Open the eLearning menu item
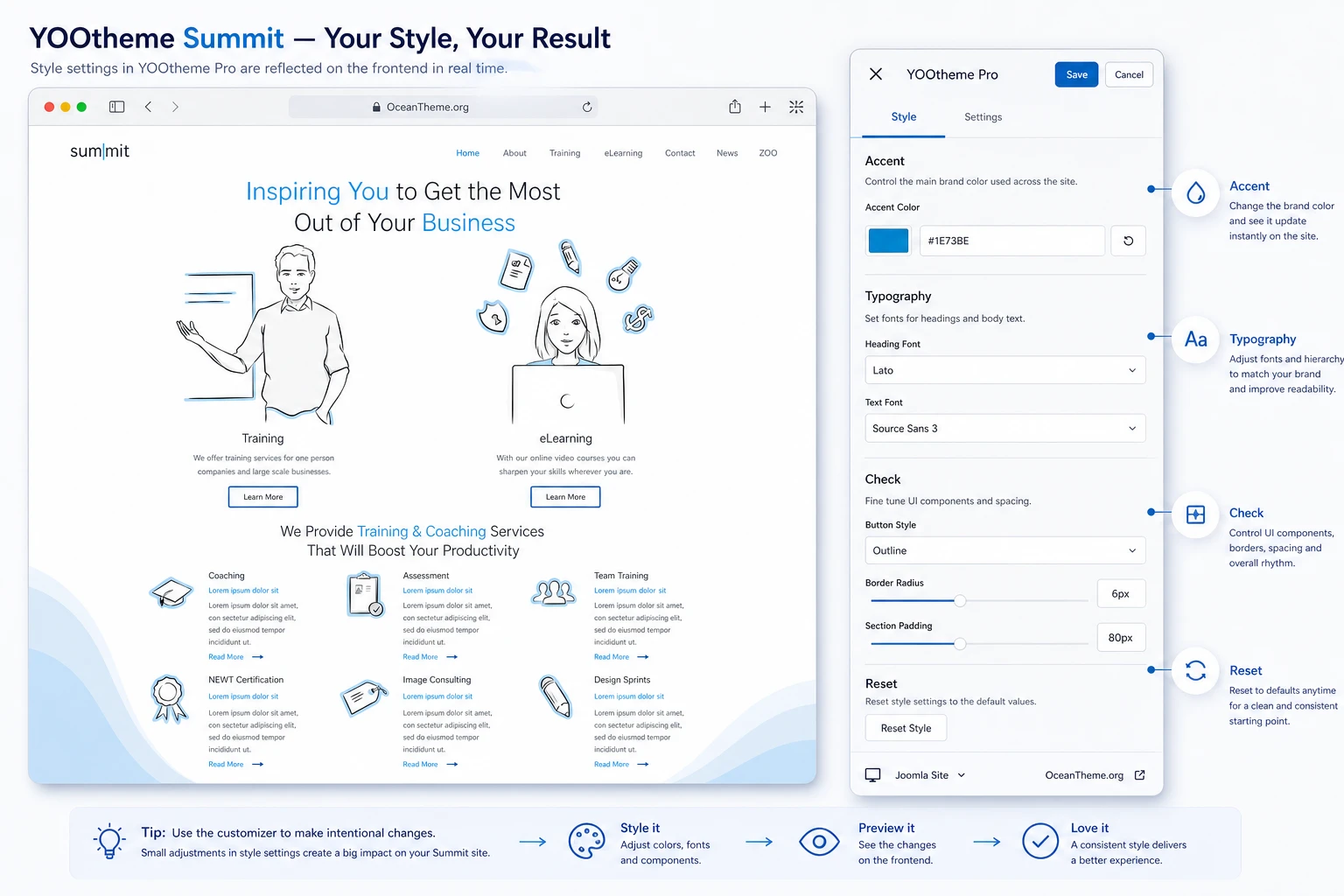This screenshot has height=896, width=1344. tap(623, 153)
